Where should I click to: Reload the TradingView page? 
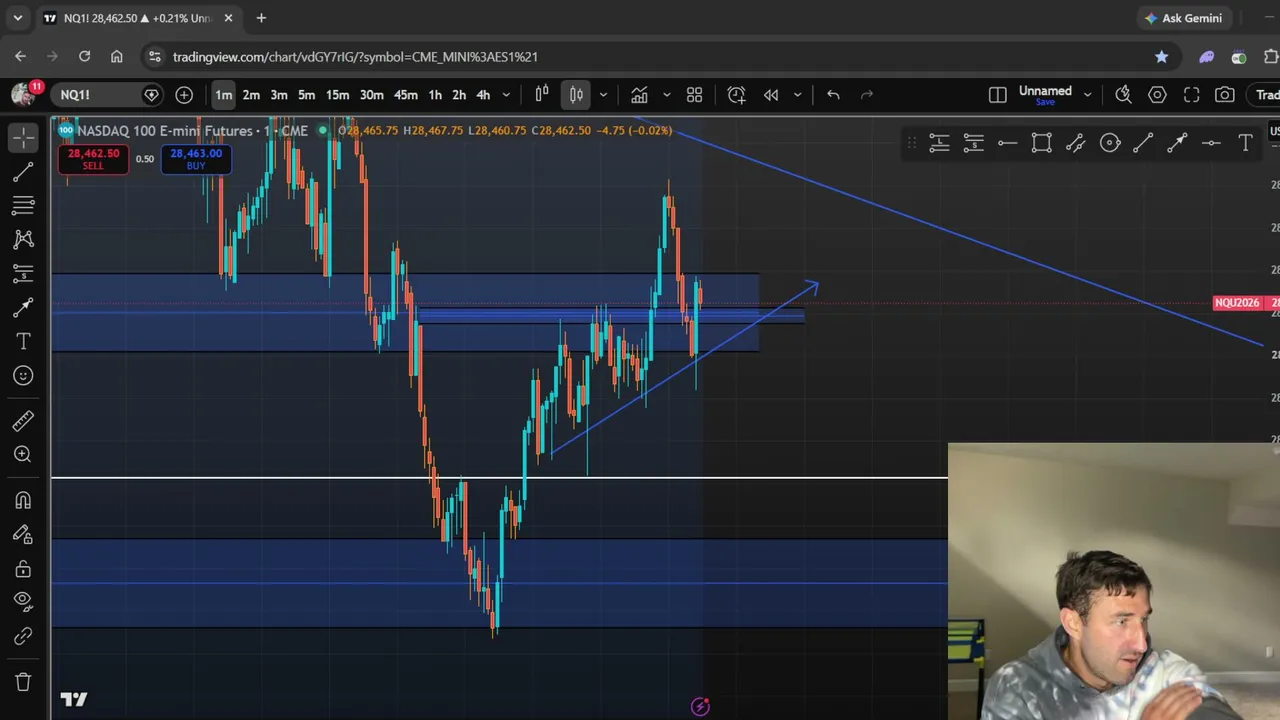(84, 57)
